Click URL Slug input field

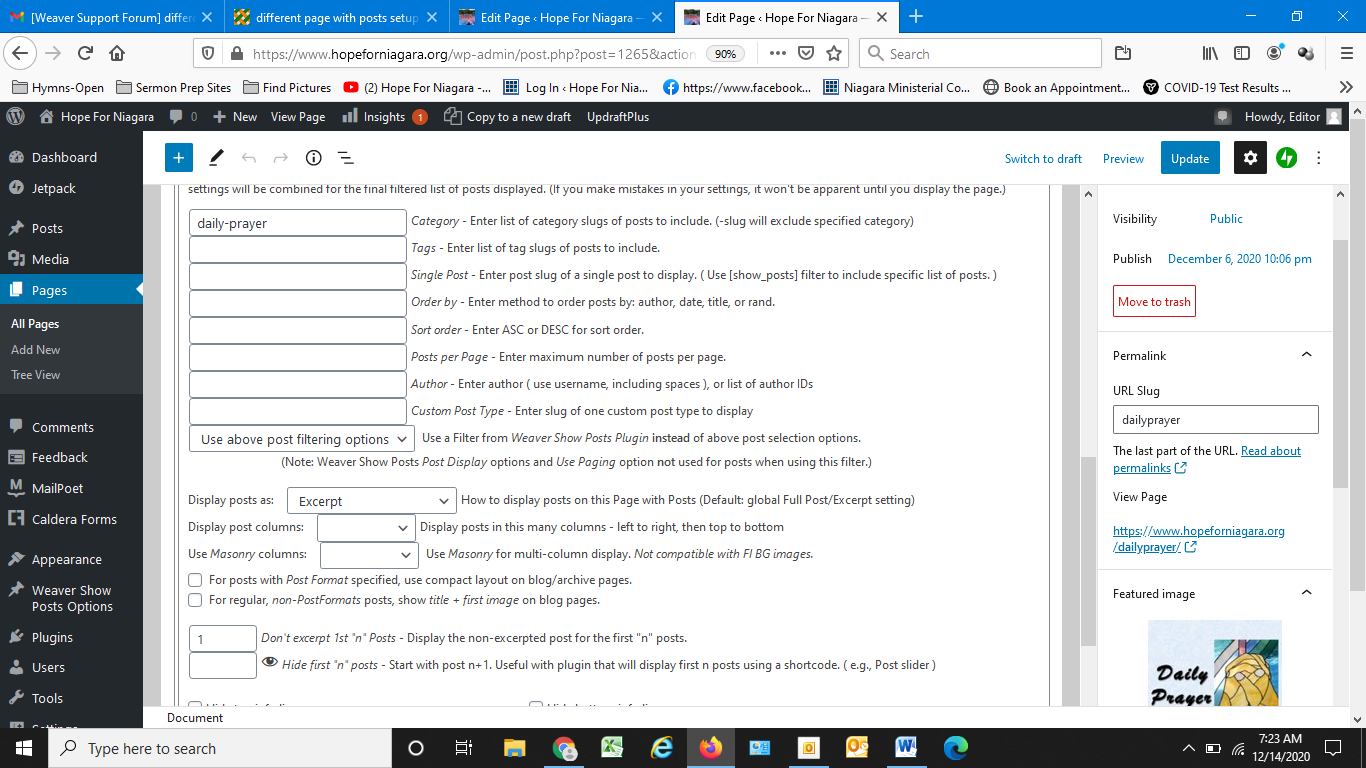[x=1216, y=419]
